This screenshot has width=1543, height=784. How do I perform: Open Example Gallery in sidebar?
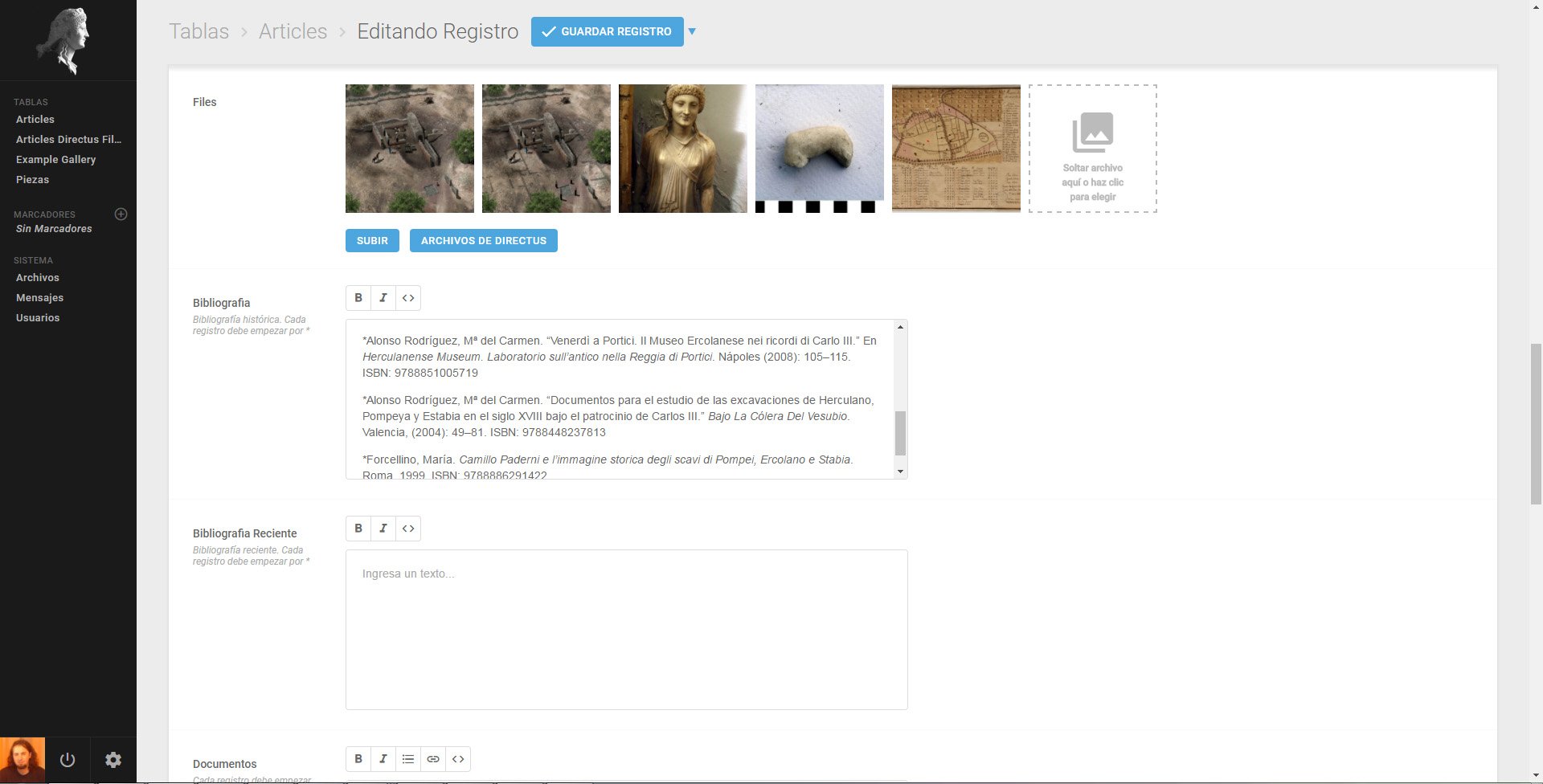(x=56, y=159)
